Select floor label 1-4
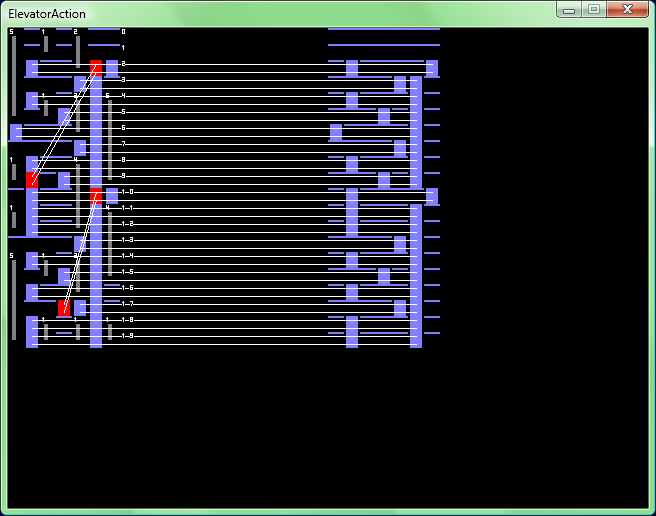Screen dimensions: 656x516 (127, 256)
